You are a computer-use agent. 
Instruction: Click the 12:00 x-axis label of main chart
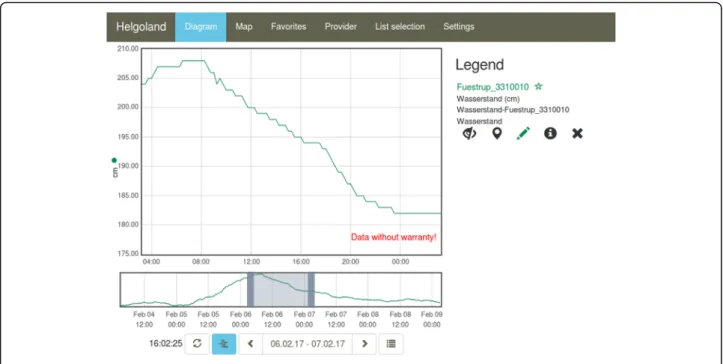(251, 262)
